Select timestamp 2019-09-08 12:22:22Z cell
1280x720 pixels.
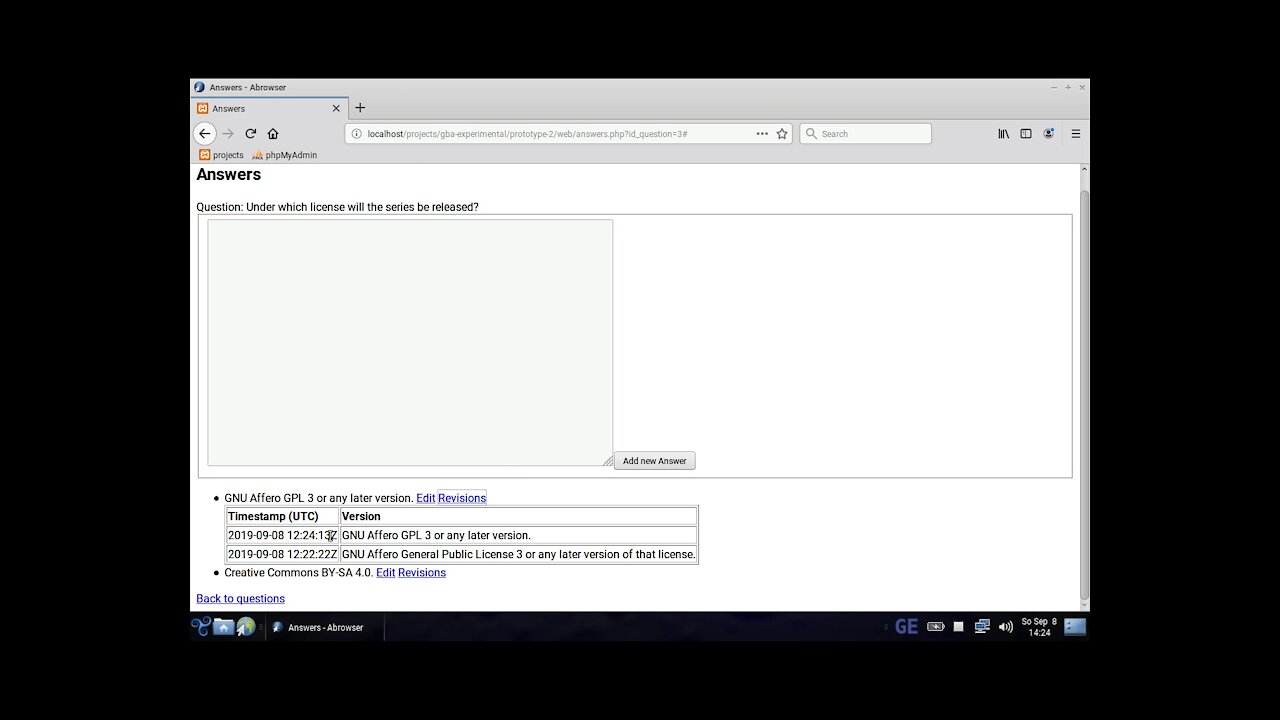tap(282, 554)
